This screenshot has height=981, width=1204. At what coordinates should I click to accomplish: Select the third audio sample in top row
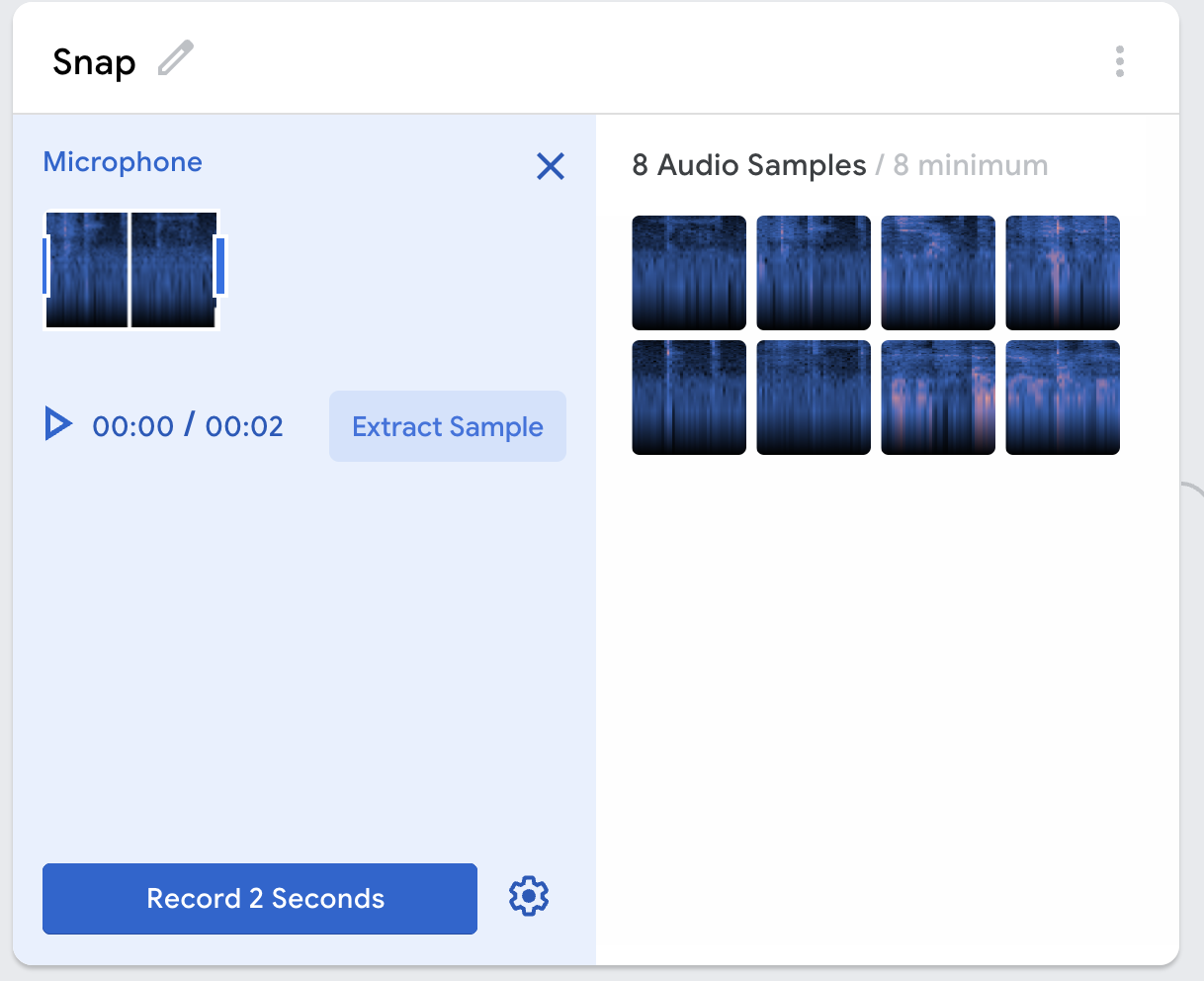click(x=938, y=273)
